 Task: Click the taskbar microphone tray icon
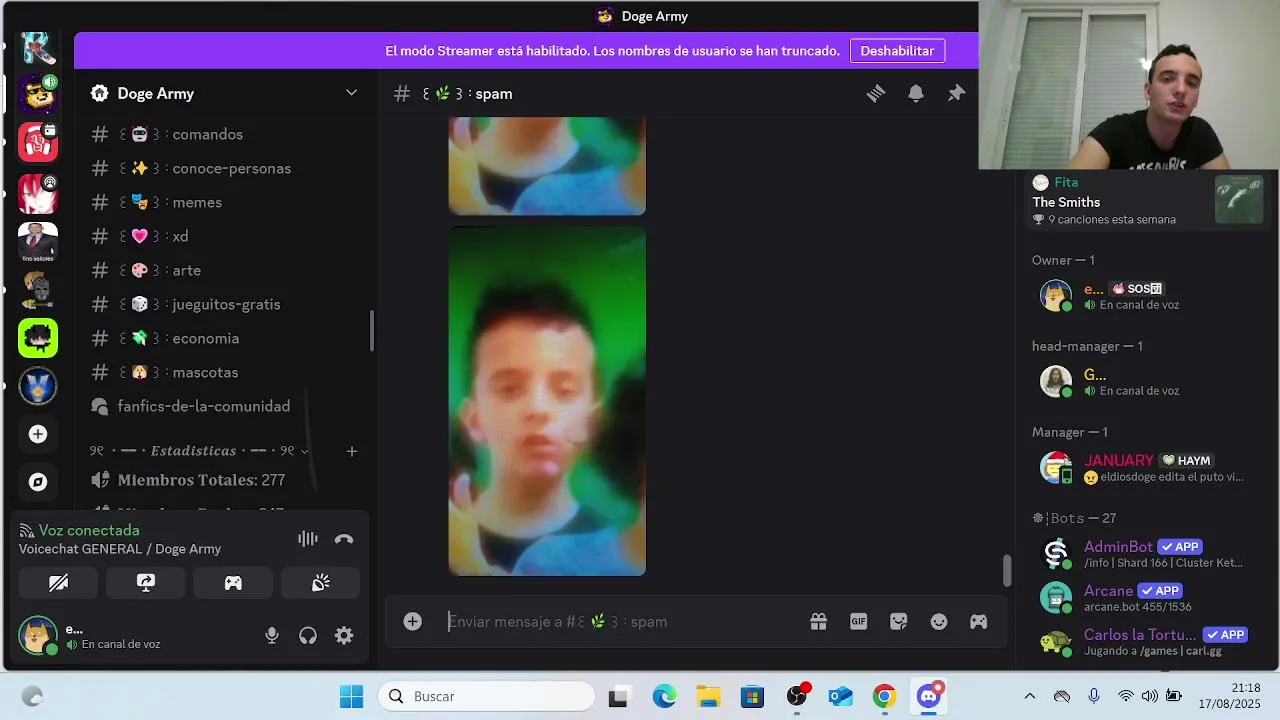pyautogui.click(x=1094, y=696)
